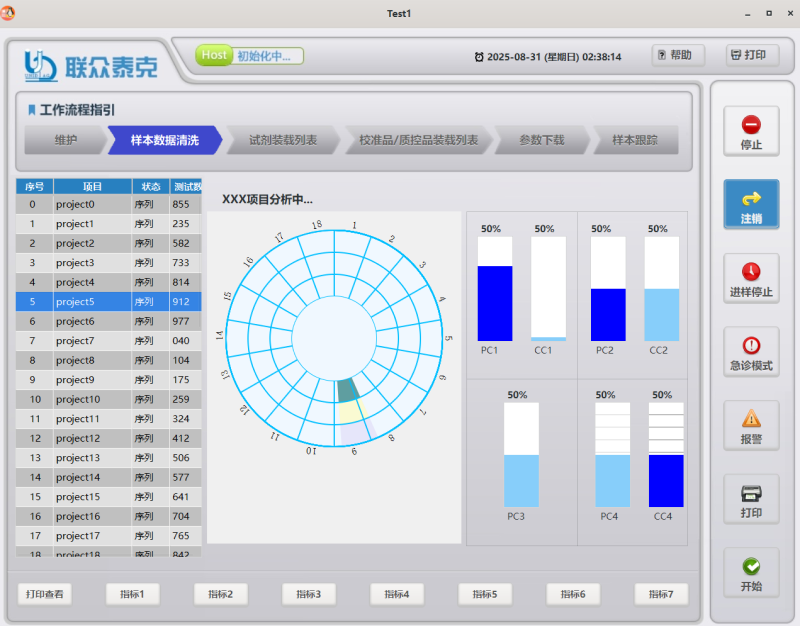800x626 pixels.
Task: Select the project14 row
Action: [109, 478]
